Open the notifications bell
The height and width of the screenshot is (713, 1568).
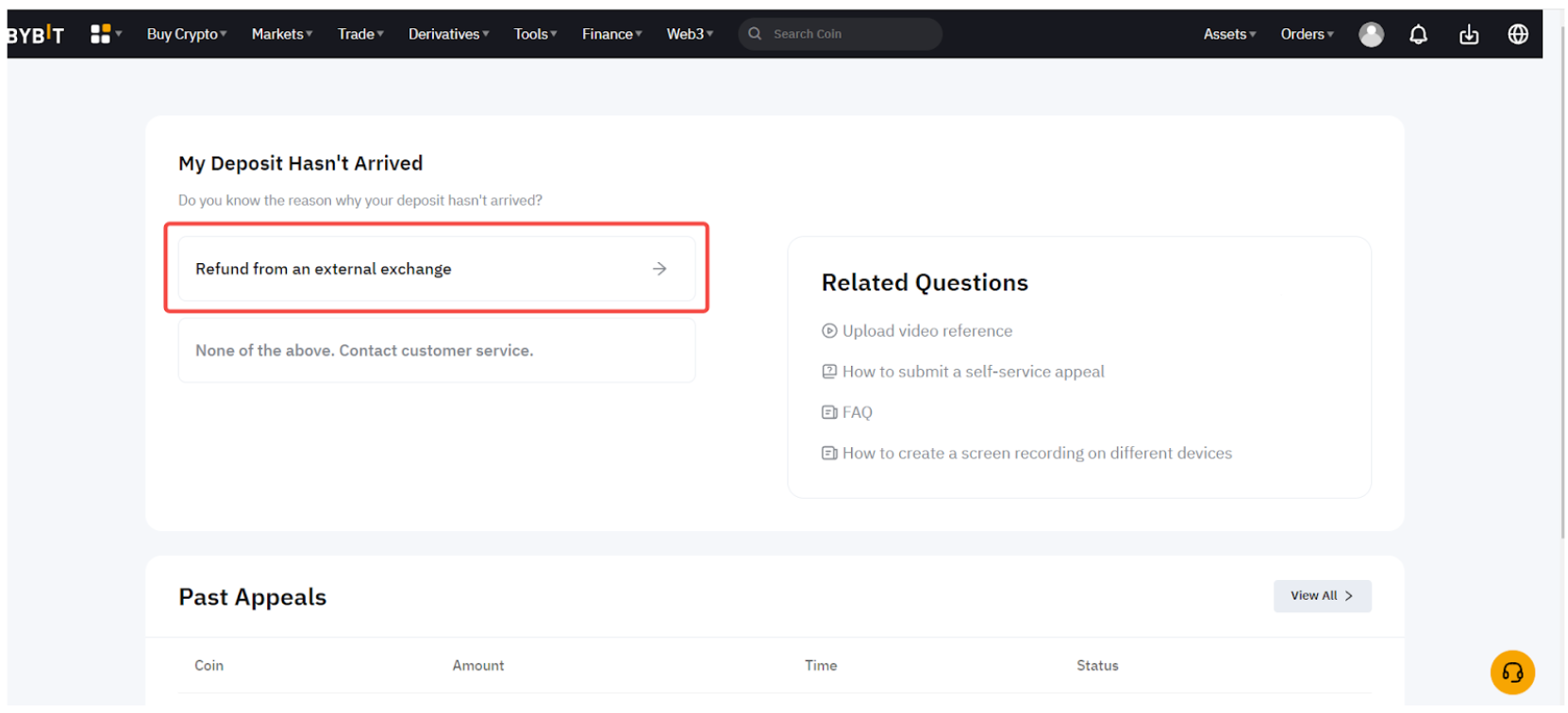1417,35
